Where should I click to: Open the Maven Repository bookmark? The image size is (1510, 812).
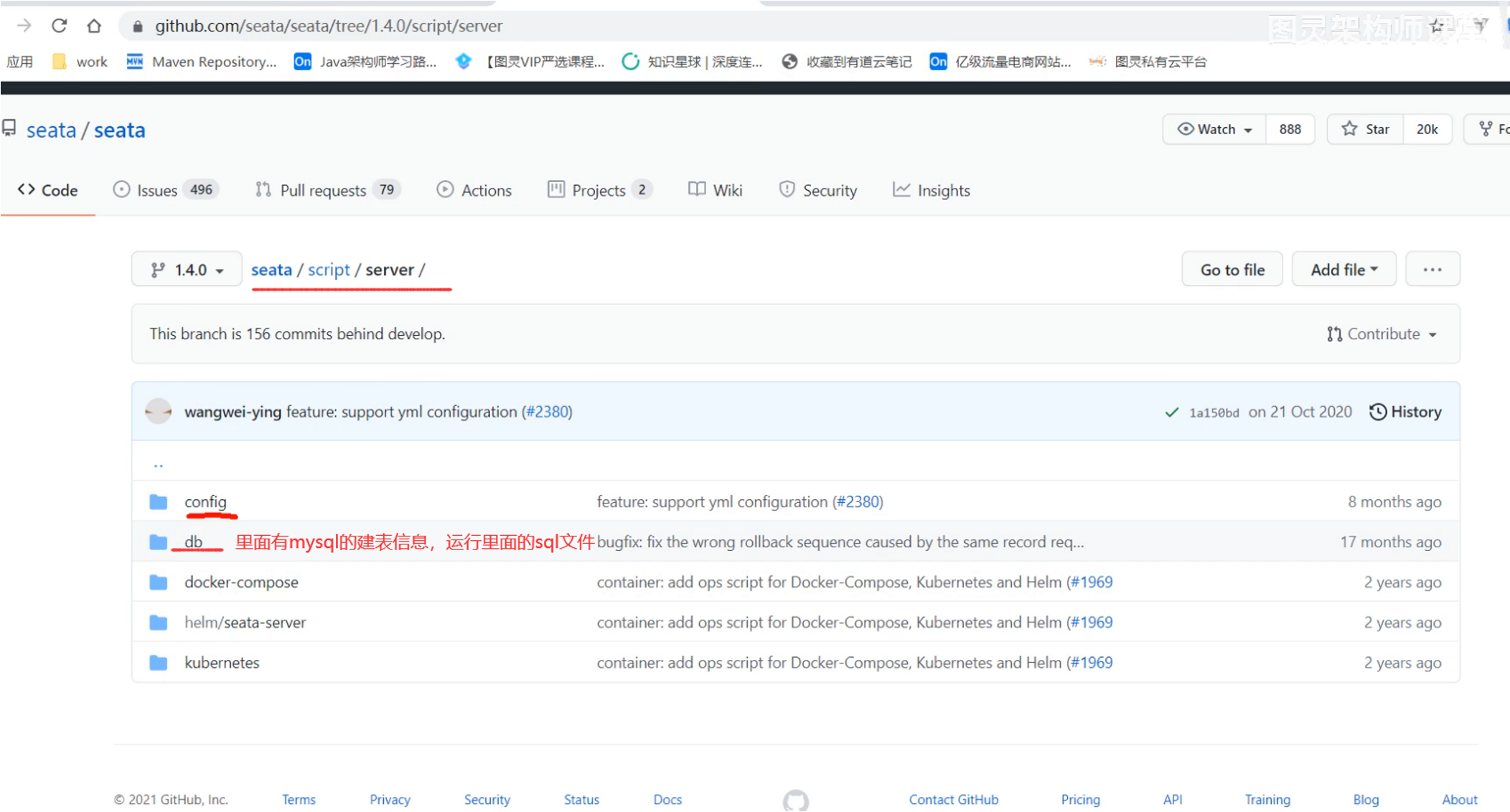pos(201,62)
